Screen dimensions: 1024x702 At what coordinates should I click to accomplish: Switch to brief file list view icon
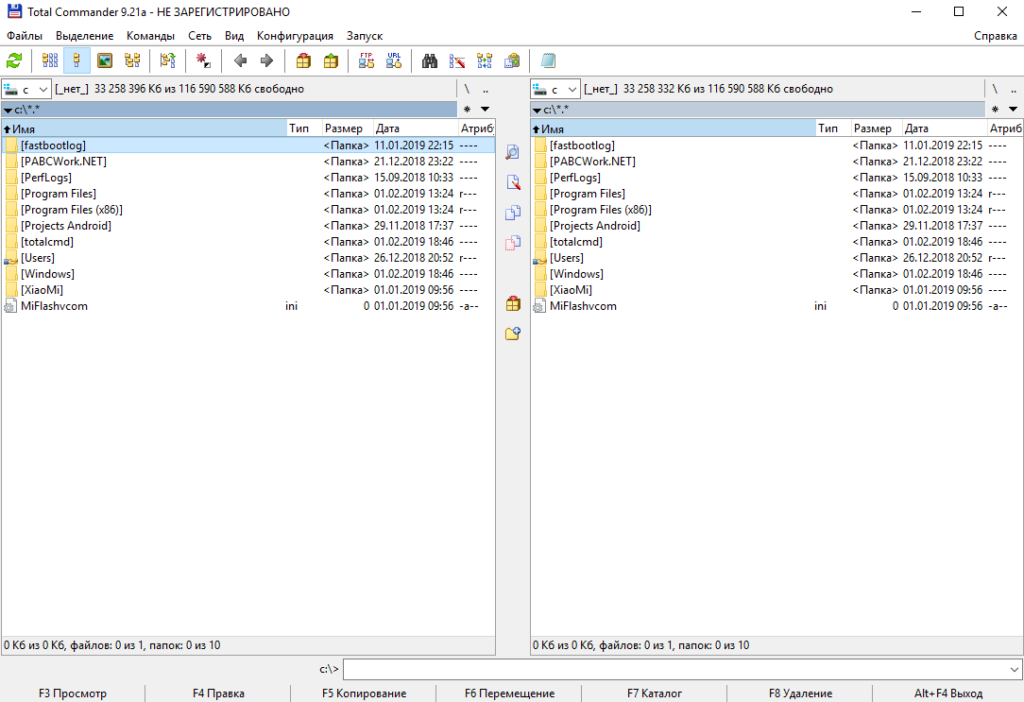50,61
